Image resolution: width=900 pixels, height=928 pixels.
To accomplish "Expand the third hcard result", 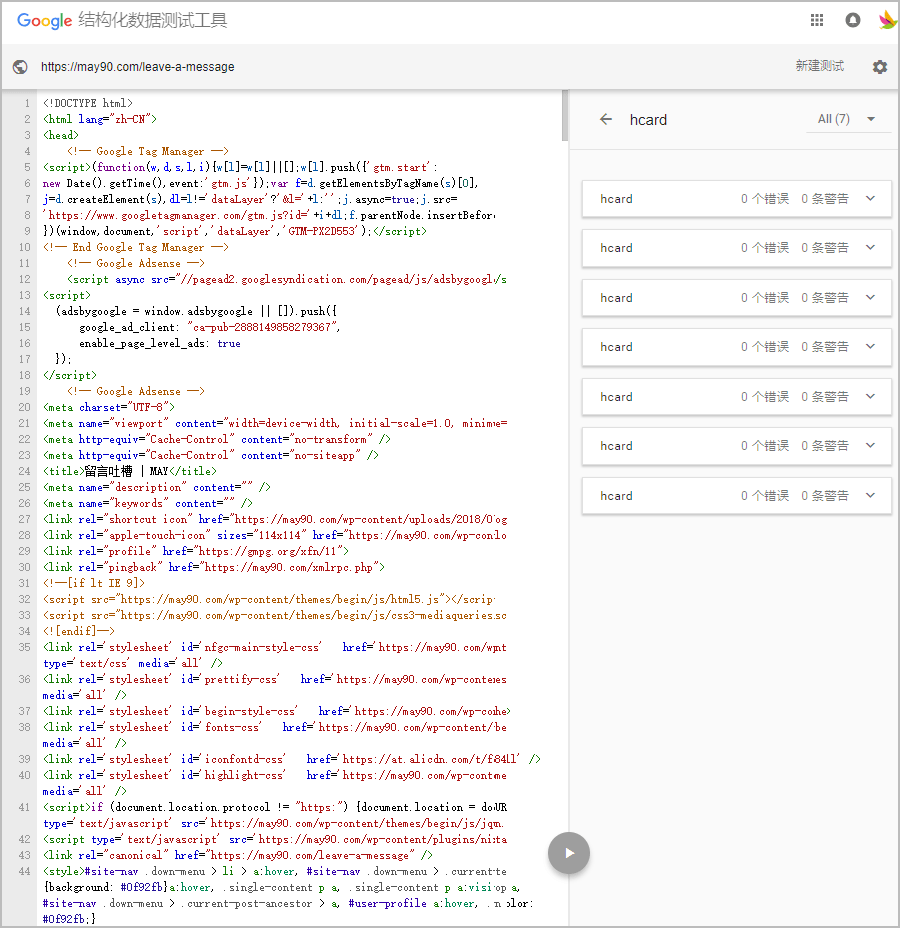I will (870, 297).
